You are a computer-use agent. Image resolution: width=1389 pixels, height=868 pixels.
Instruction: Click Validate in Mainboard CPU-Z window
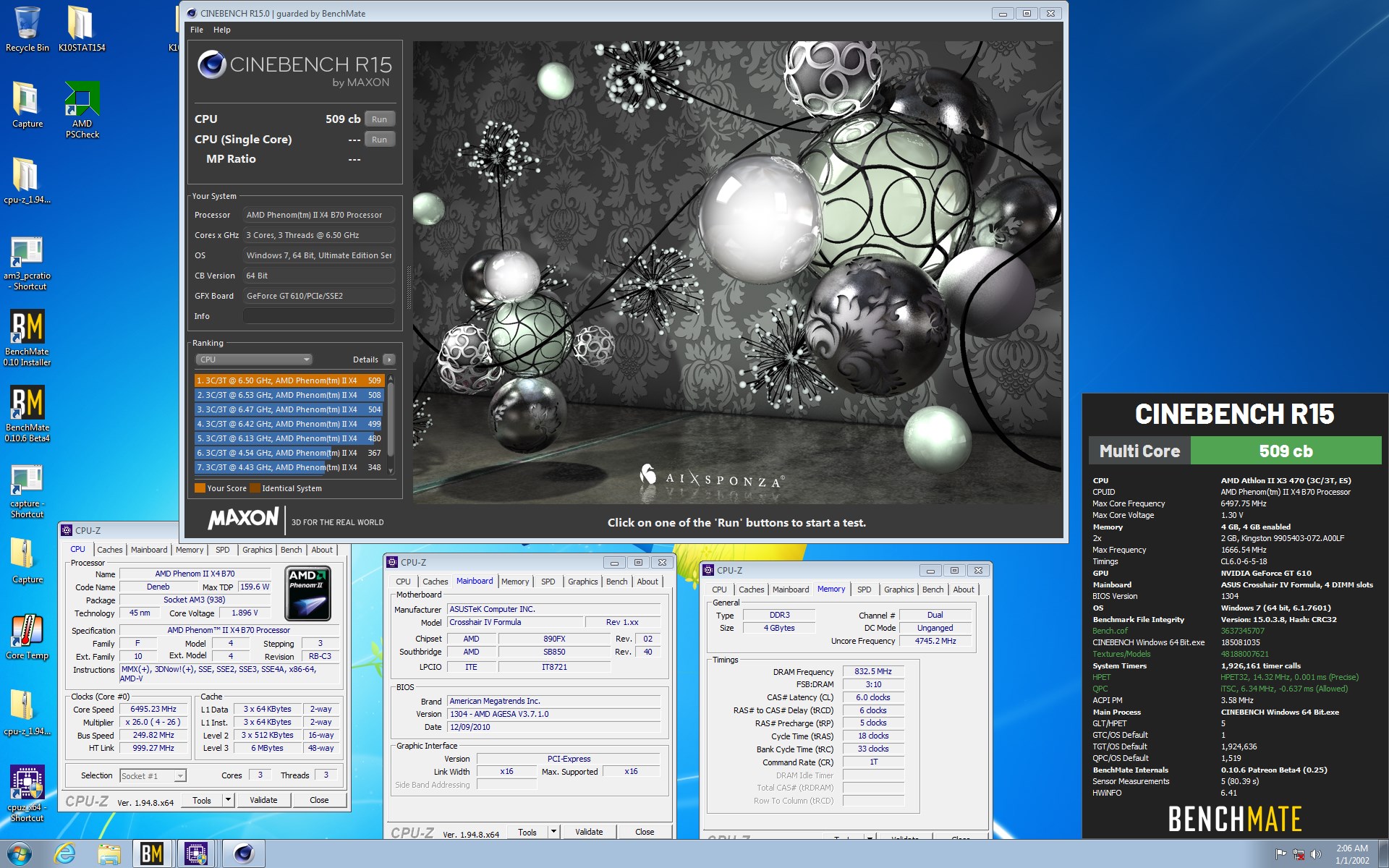(x=589, y=832)
